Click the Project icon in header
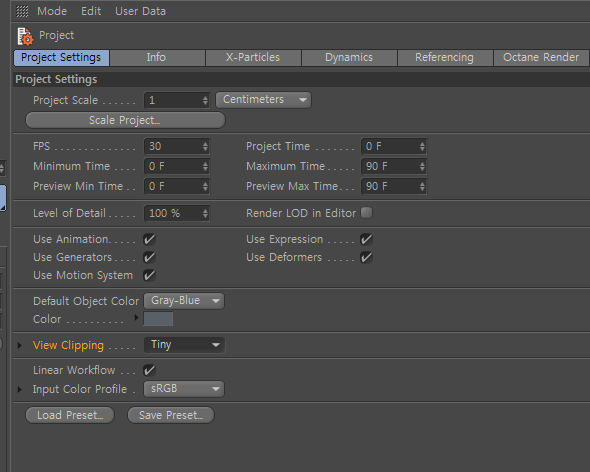This screenshot has height=472, width=590. point(25,36)
